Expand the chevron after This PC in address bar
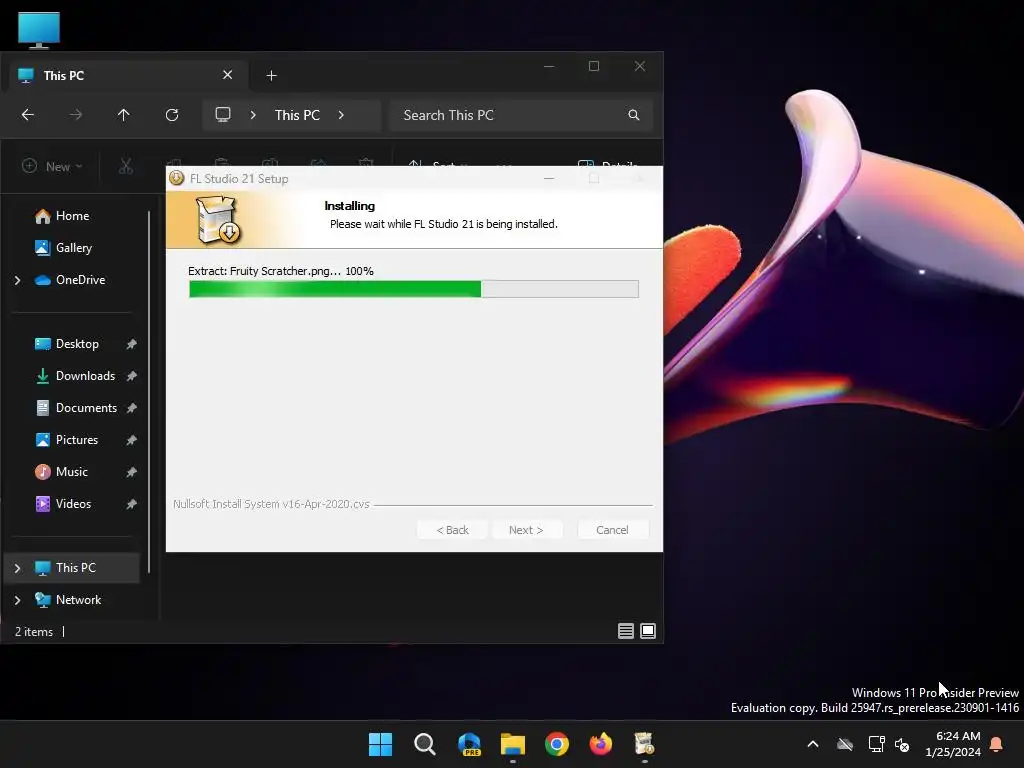The image size is (1024, 768). coord(341,115)
